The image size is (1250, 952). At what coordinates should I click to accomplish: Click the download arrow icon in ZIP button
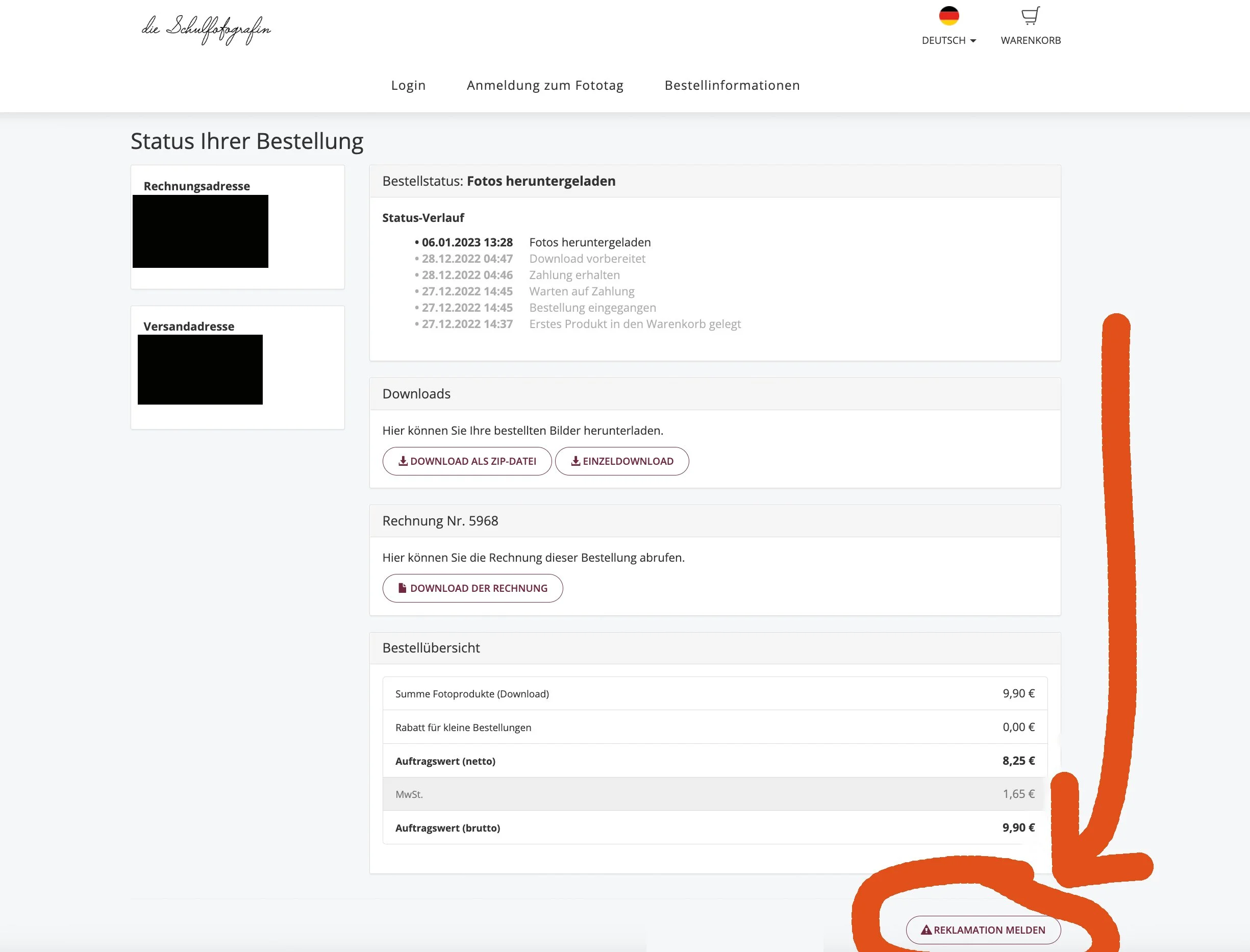coord(403,461)
